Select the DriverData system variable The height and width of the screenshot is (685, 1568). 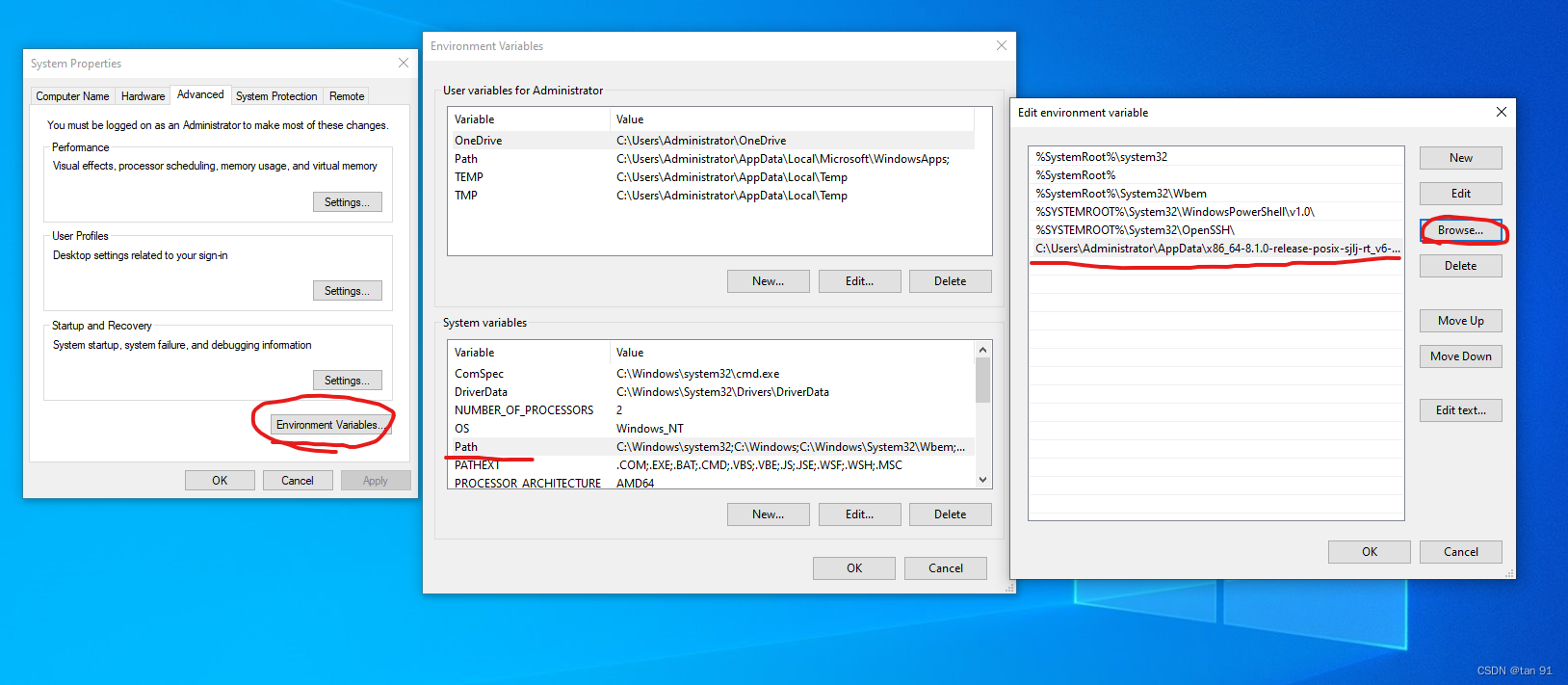tap(711, 392)
